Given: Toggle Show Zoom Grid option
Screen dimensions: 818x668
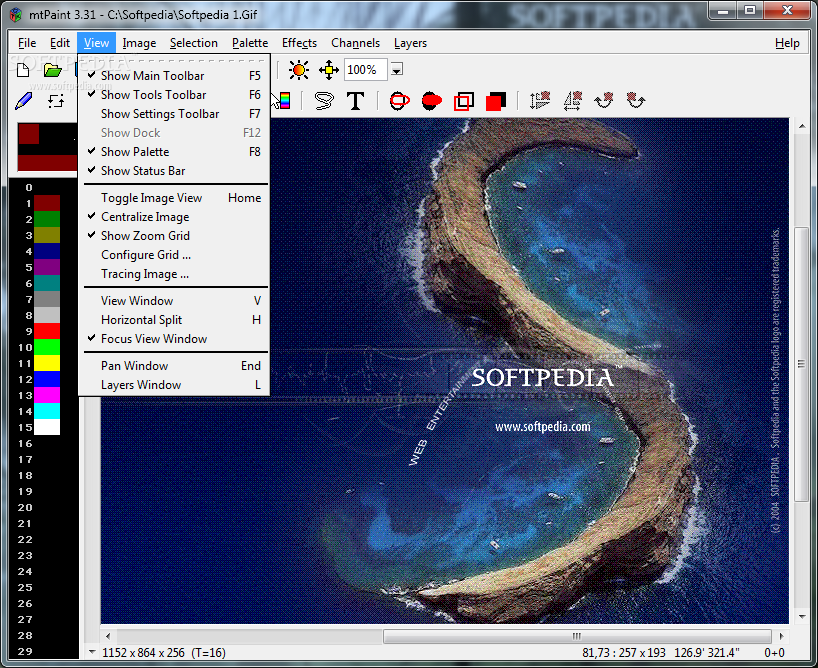Looking at the screenshot, I should (x=174, y=236).
